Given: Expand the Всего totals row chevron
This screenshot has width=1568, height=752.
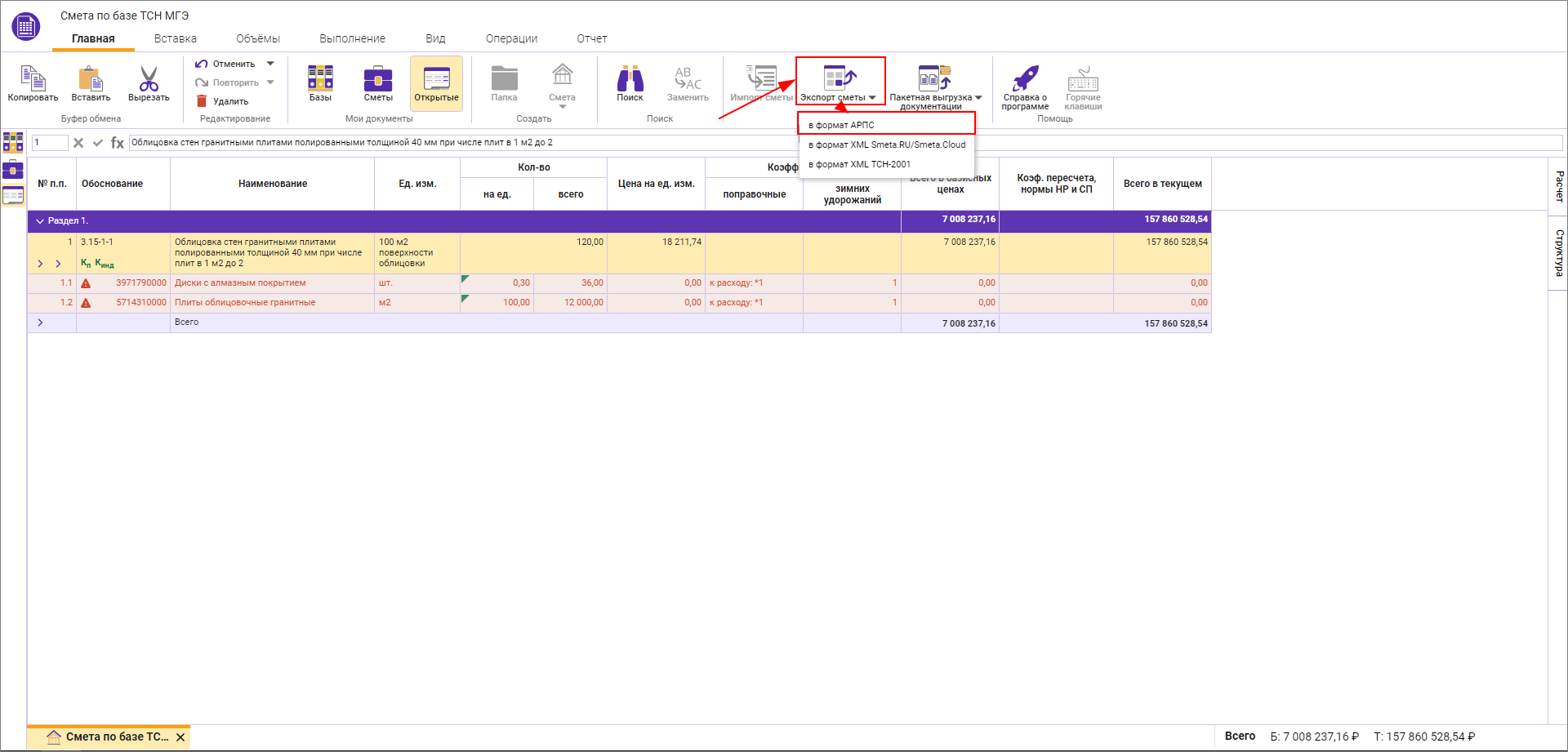Looking at the screenshot, I should pyautogui.click(x=40, y=323).
